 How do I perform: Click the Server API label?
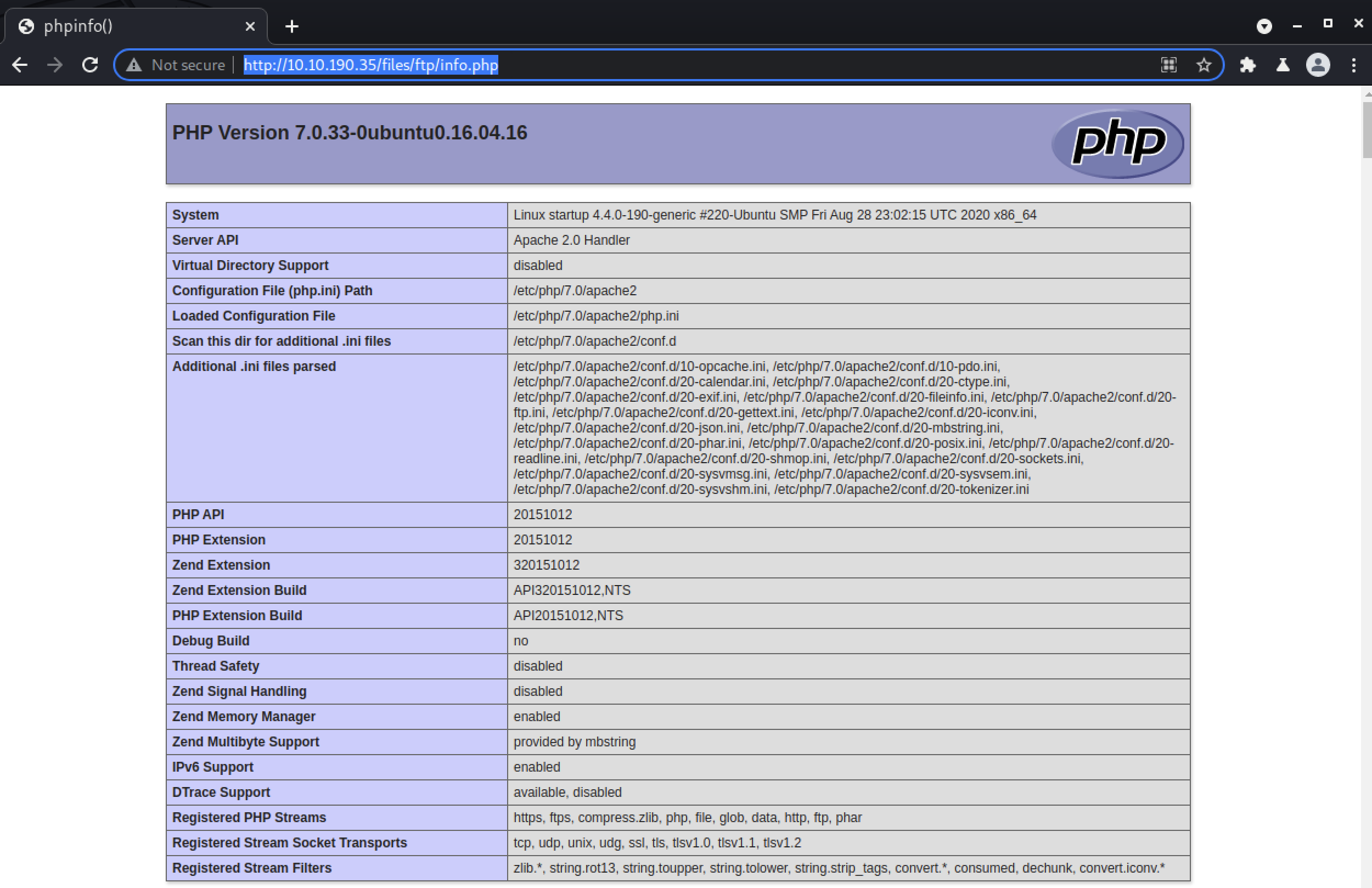pos(205,240)
